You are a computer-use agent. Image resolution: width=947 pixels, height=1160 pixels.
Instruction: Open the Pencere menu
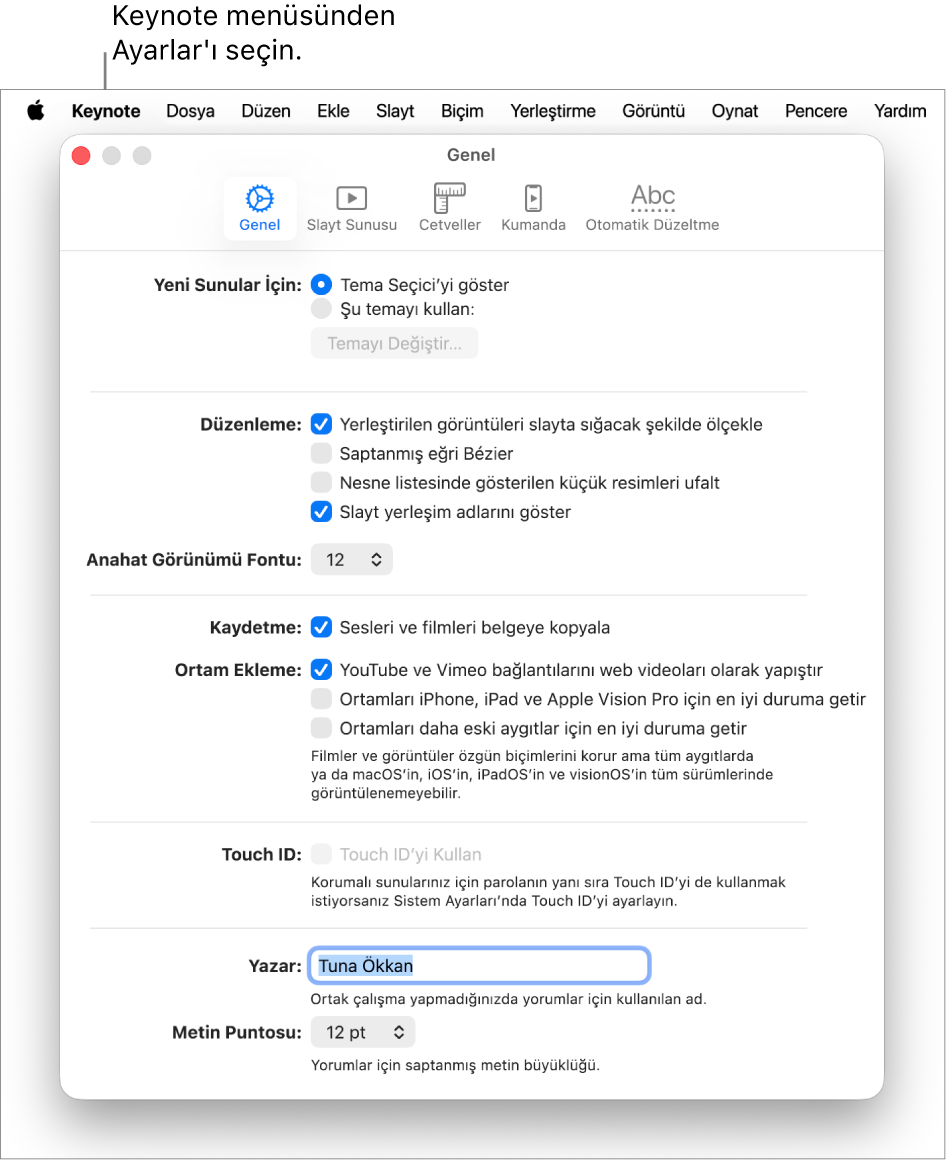[816, 111]
